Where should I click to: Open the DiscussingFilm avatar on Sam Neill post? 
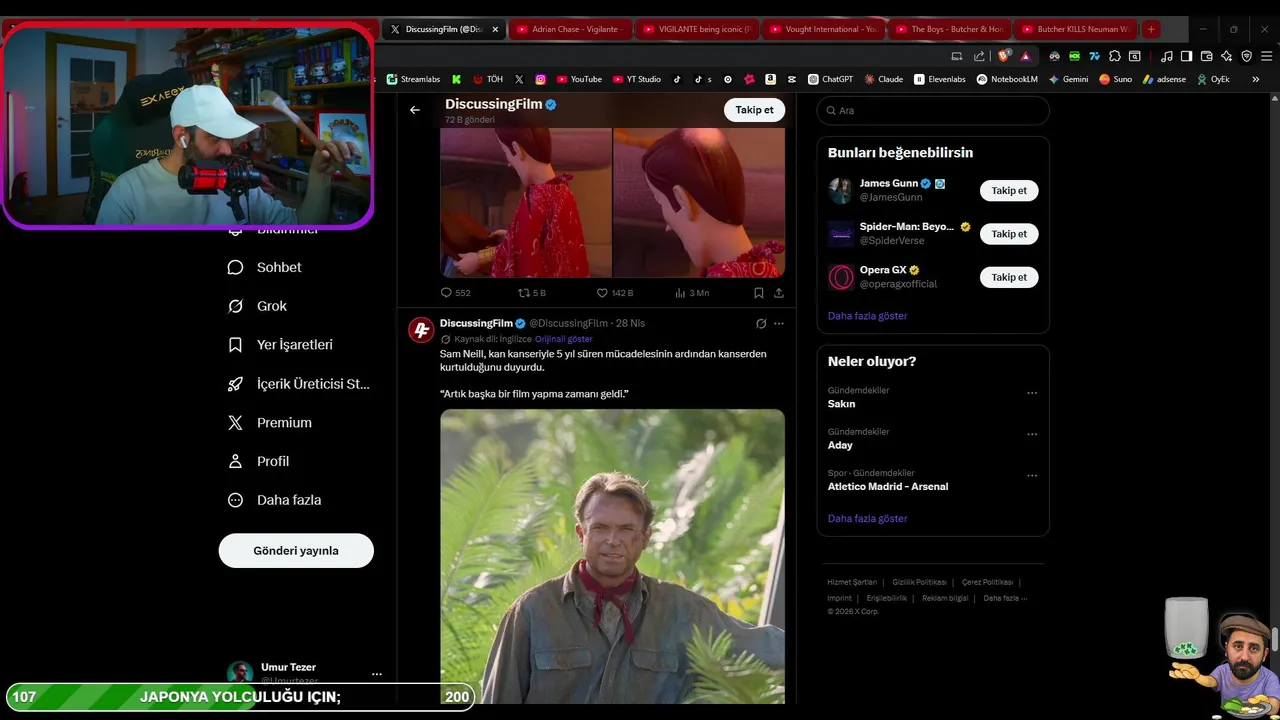coord(421,330)
